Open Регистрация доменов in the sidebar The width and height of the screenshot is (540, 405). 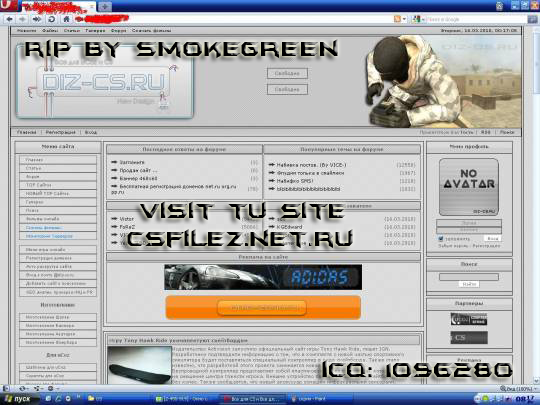(58, 258)
